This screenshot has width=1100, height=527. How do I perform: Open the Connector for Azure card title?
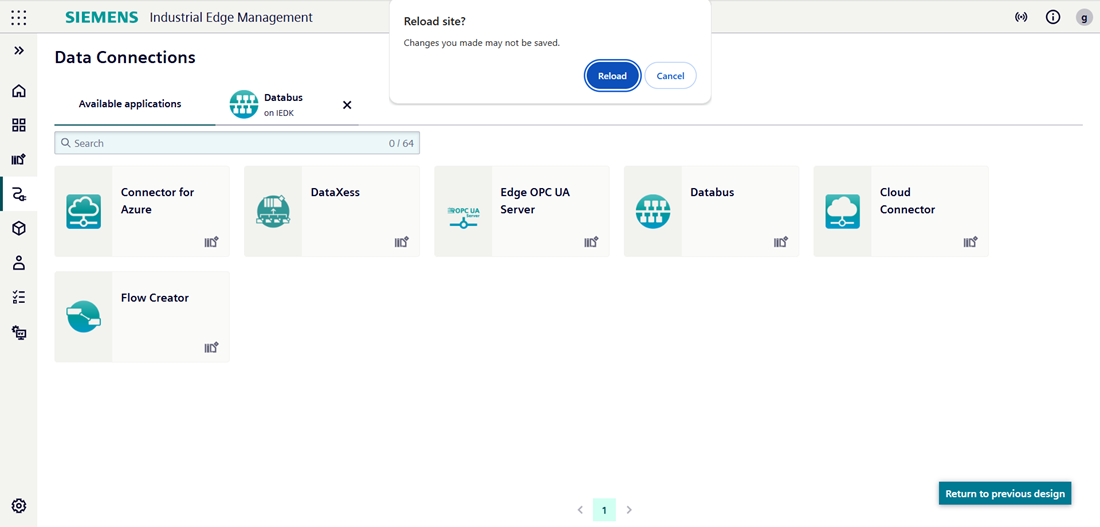tap(157, 201)
